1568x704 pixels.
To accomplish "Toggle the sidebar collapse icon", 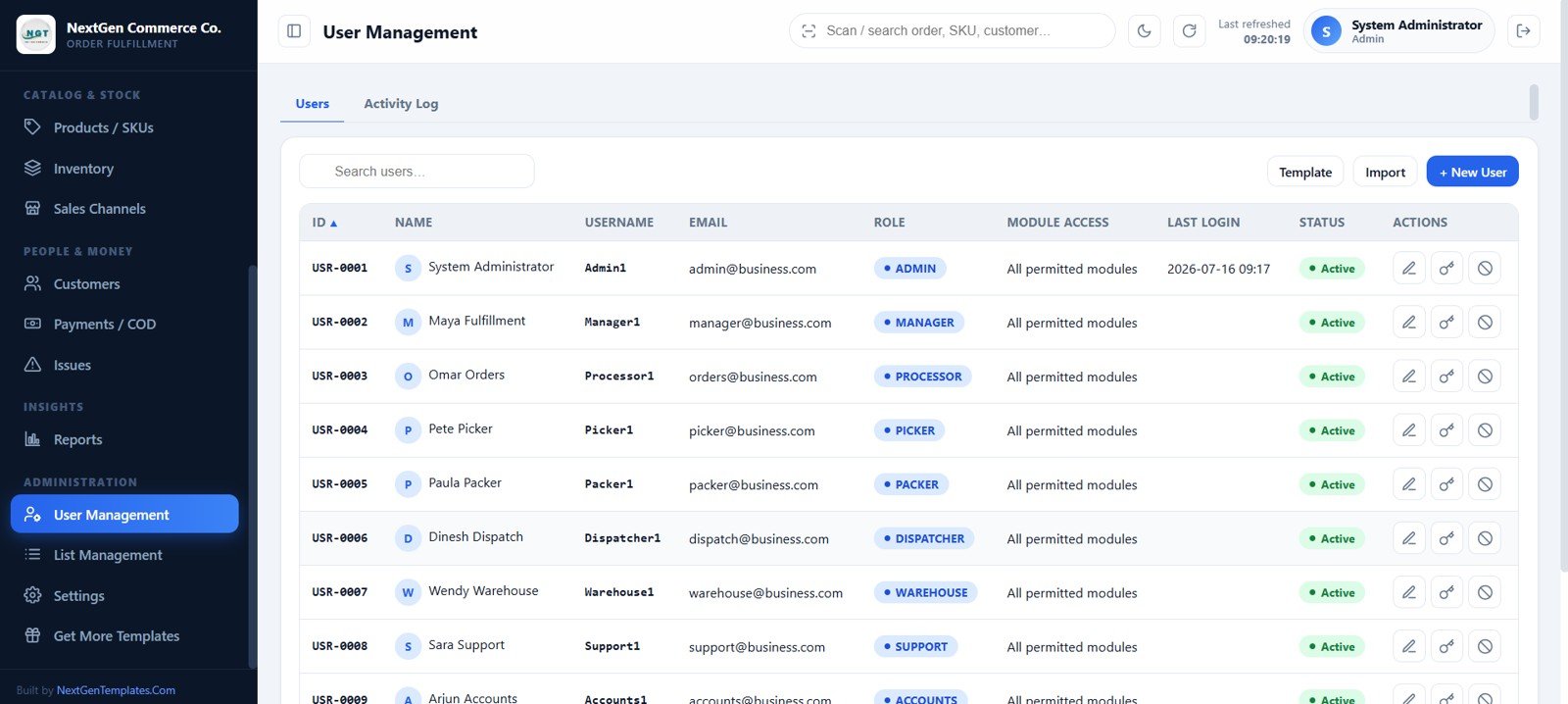I will 294,31.
